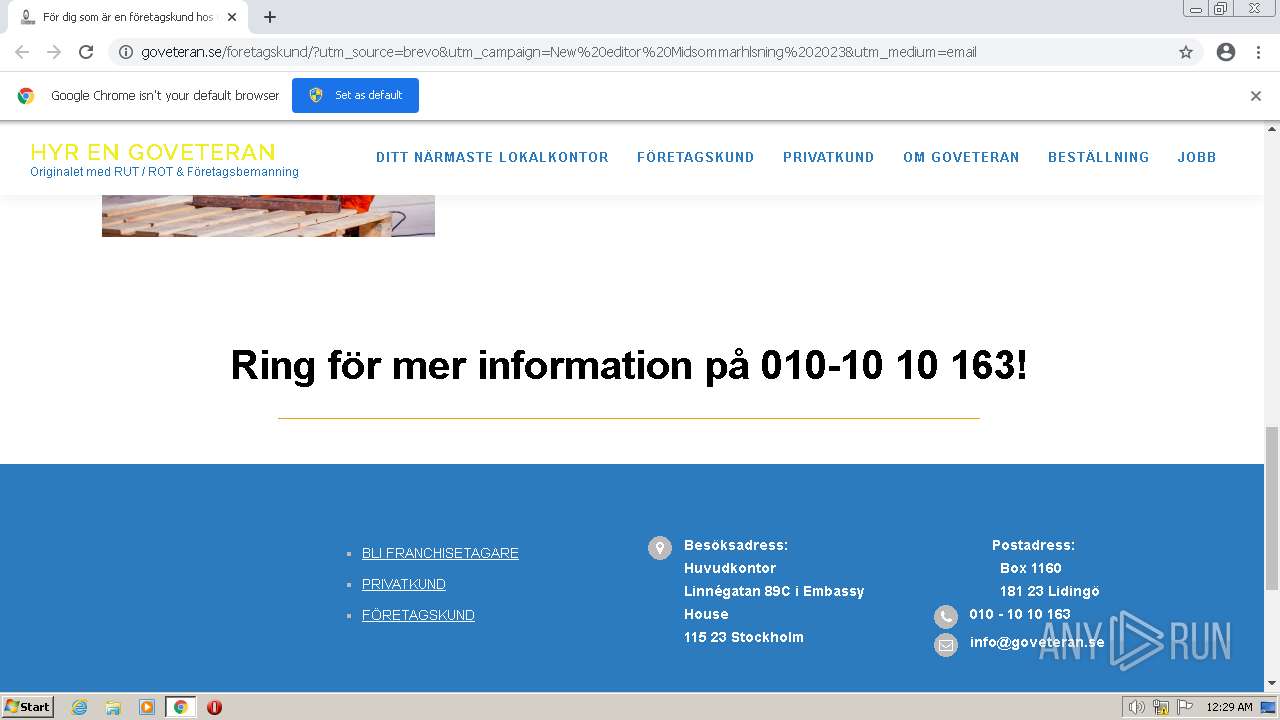This screenshot has height=720, width=1280.
Task: Open the red security taskbar icon
Action: 214,707
